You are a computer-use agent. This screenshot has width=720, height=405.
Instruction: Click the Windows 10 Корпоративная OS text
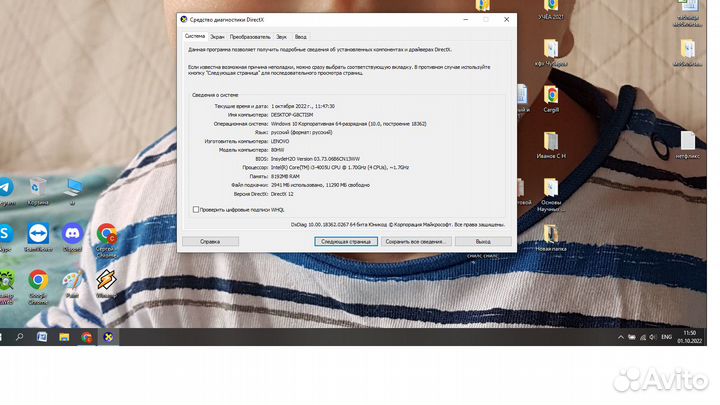coord(349,124)
